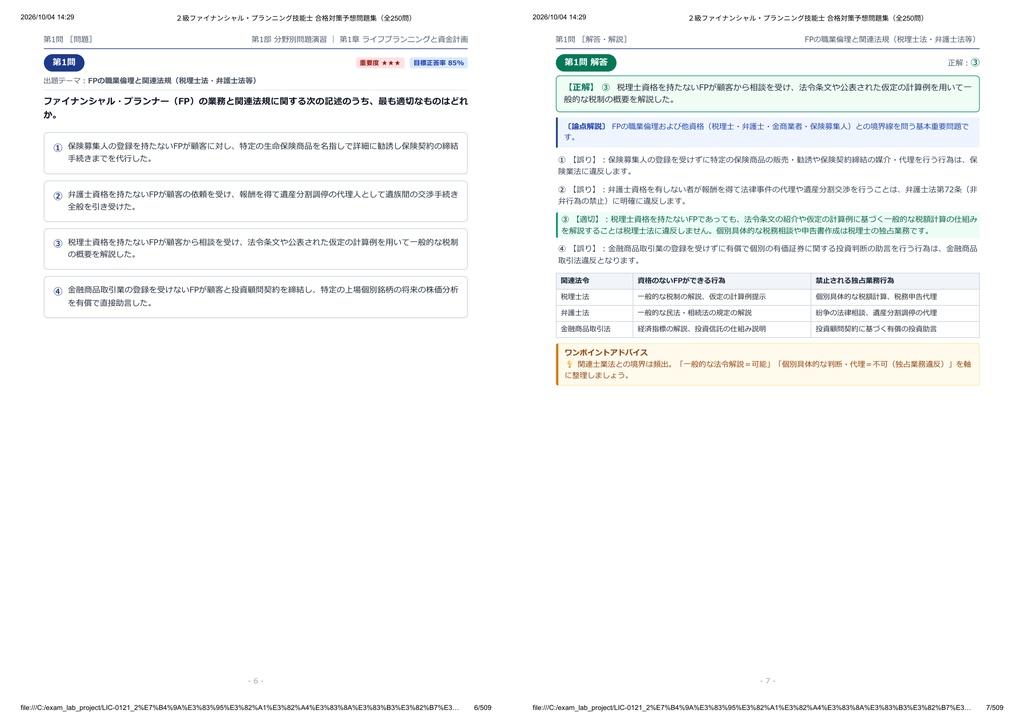Click the 資格のないFPができる行為 table header
The width and height of the screenshot is (1024, 724).
coord(722,281)
